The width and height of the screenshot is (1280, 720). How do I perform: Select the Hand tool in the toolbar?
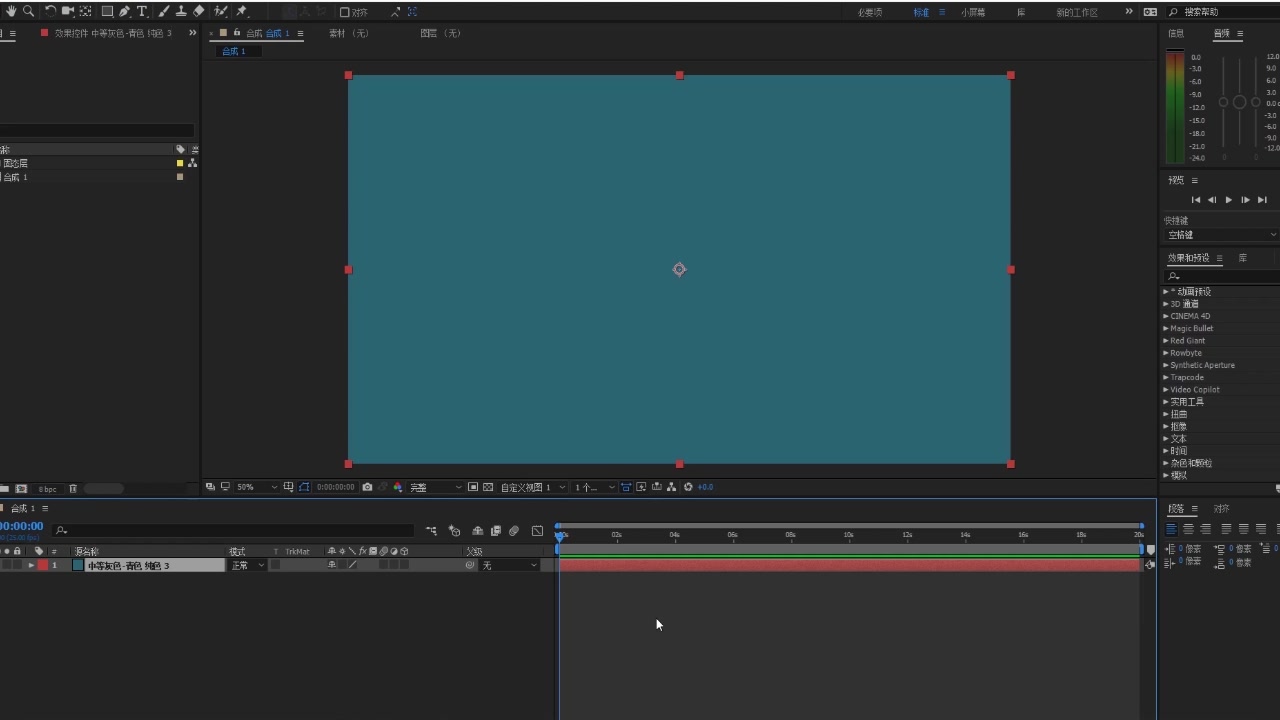coord(11,11)
